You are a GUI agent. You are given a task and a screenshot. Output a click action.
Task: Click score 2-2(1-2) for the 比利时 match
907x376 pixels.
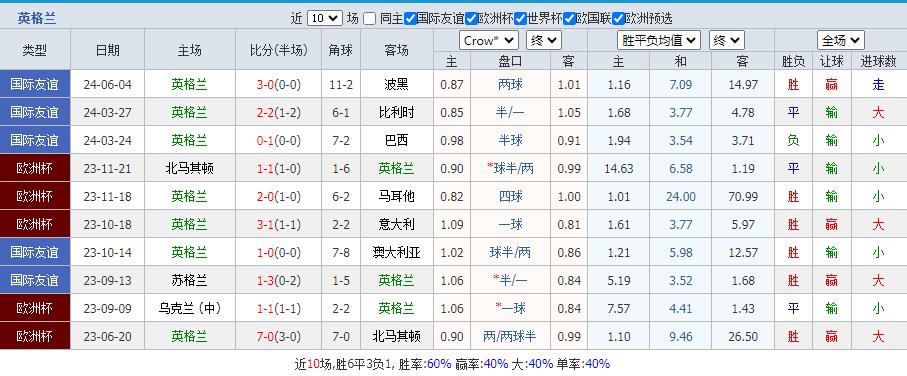[x=279, y=112]
